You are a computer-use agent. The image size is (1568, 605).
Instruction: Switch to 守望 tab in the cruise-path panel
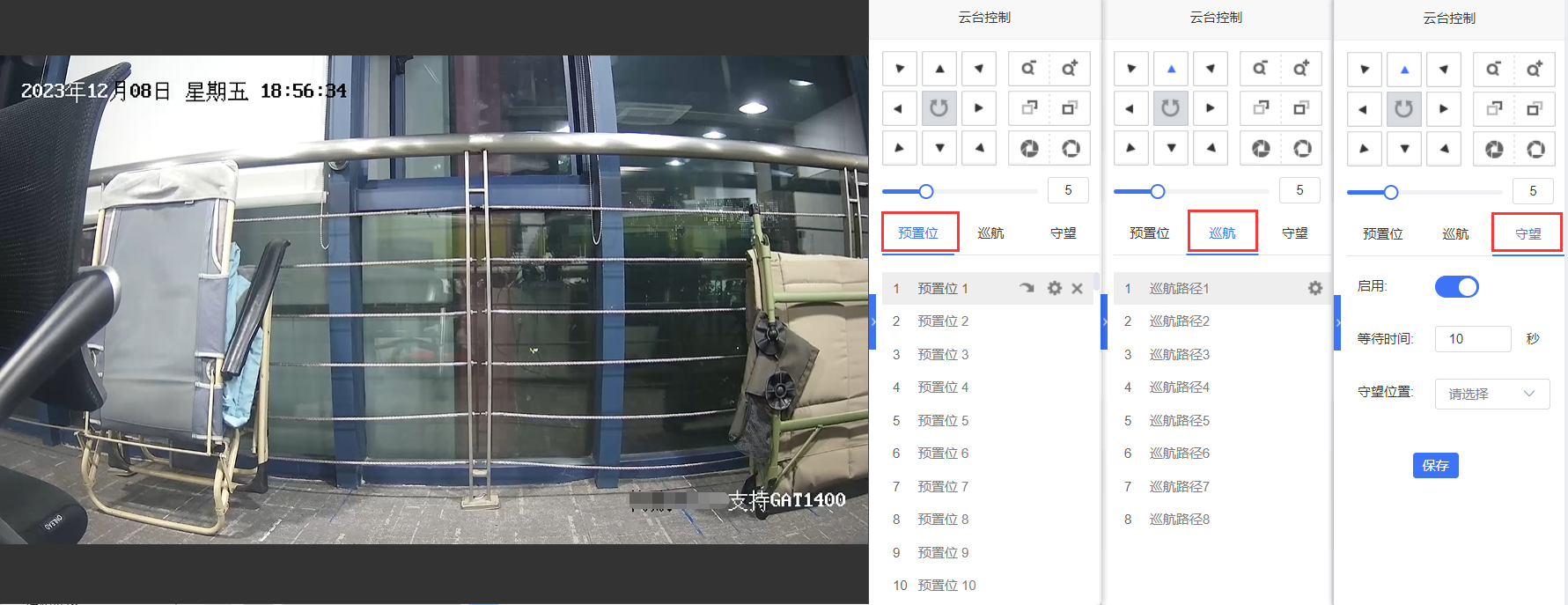click(1294, 233)
